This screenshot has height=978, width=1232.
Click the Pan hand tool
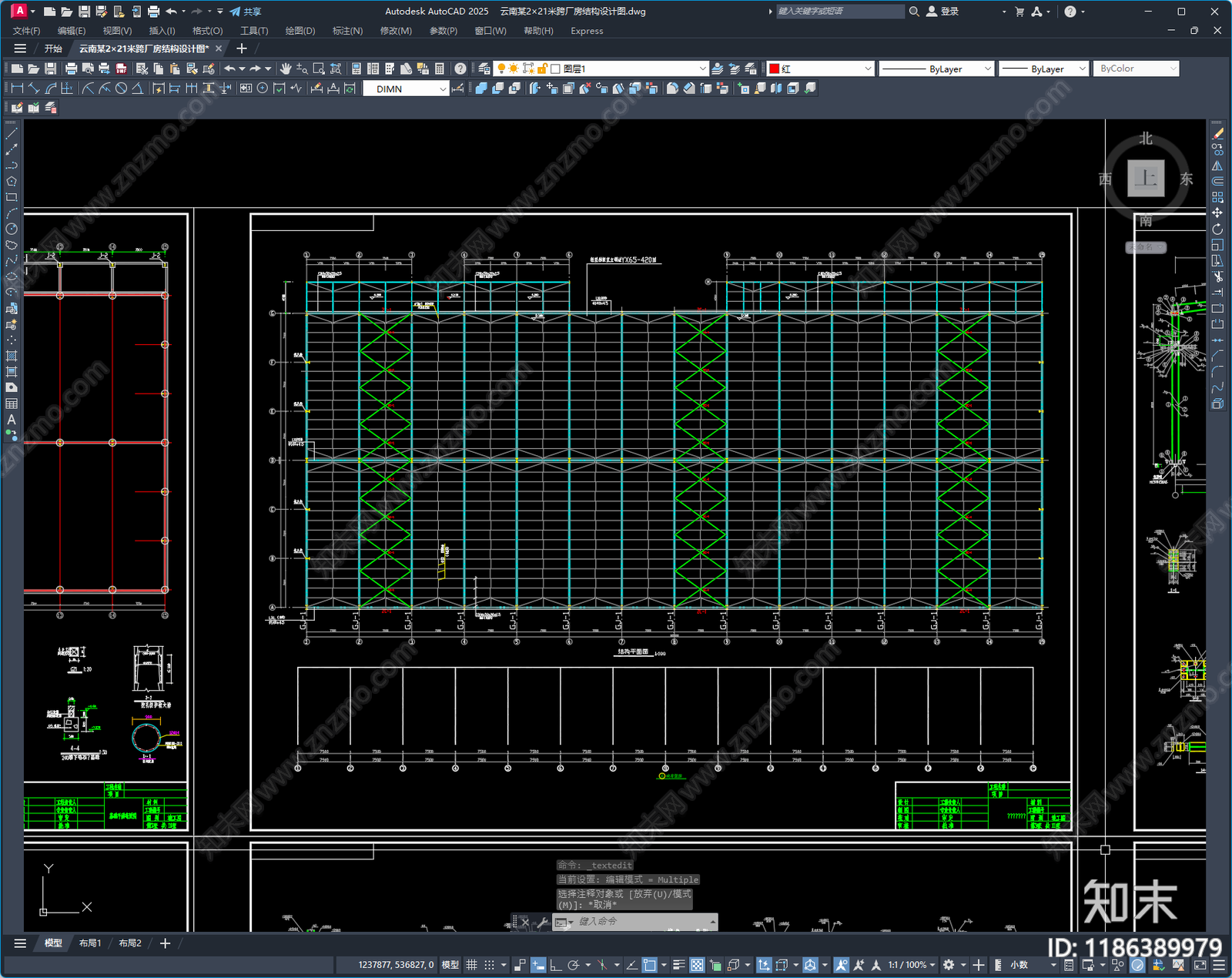[x=286, y=69]
